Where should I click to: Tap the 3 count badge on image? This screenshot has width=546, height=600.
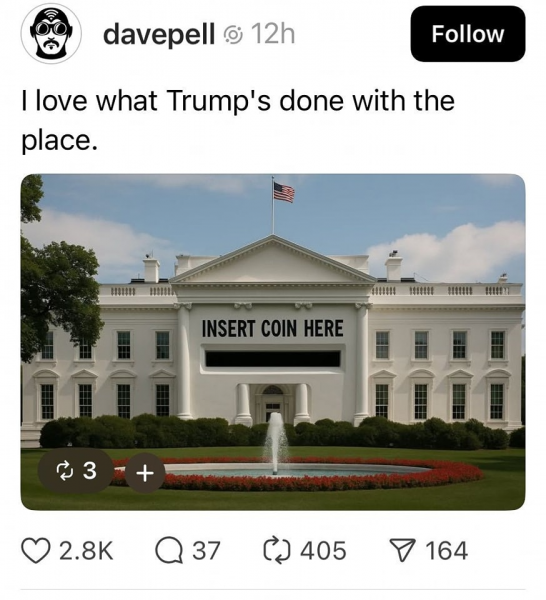point(76,470)
